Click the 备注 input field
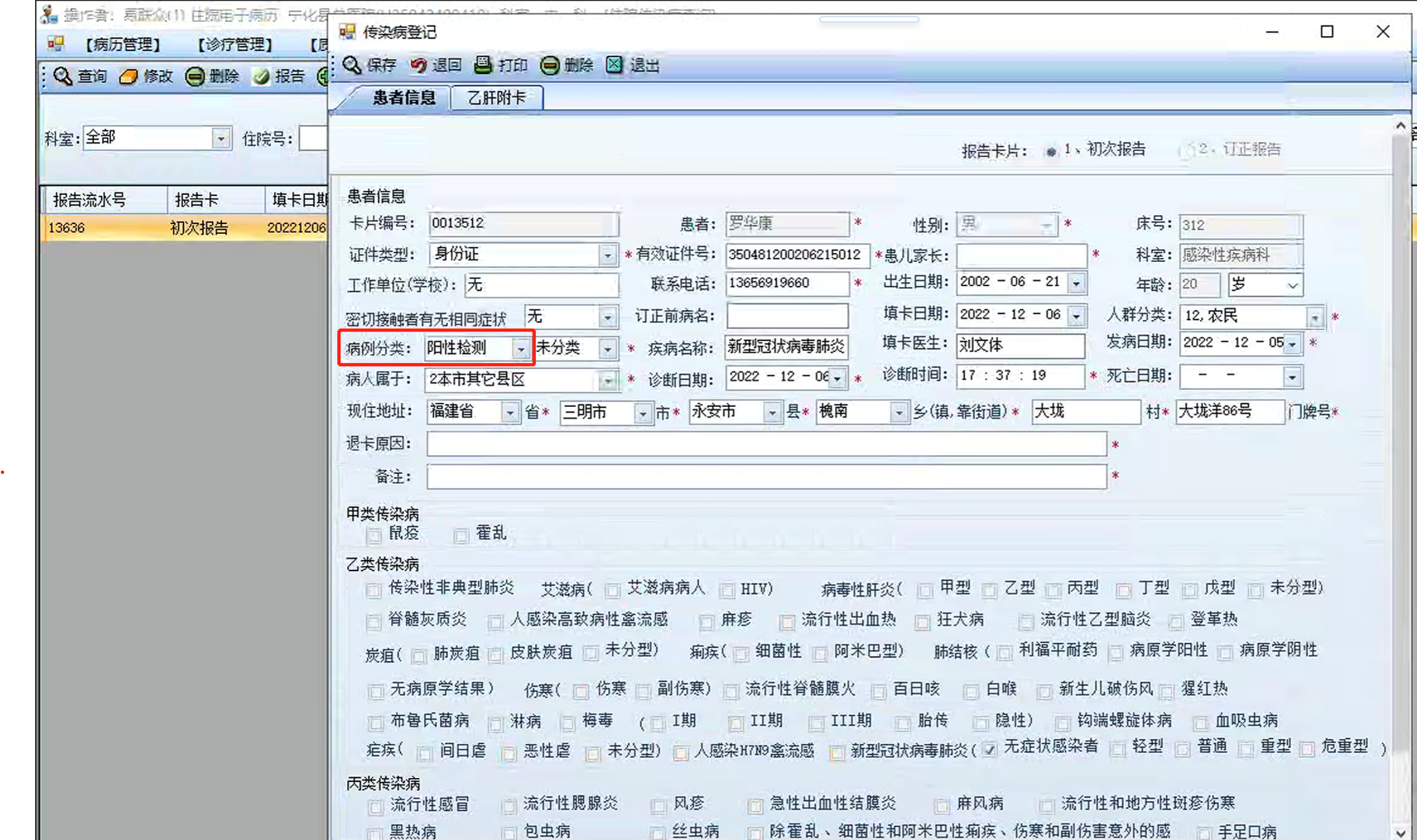This screenshot has width=1417, height=840. (766, 477)
